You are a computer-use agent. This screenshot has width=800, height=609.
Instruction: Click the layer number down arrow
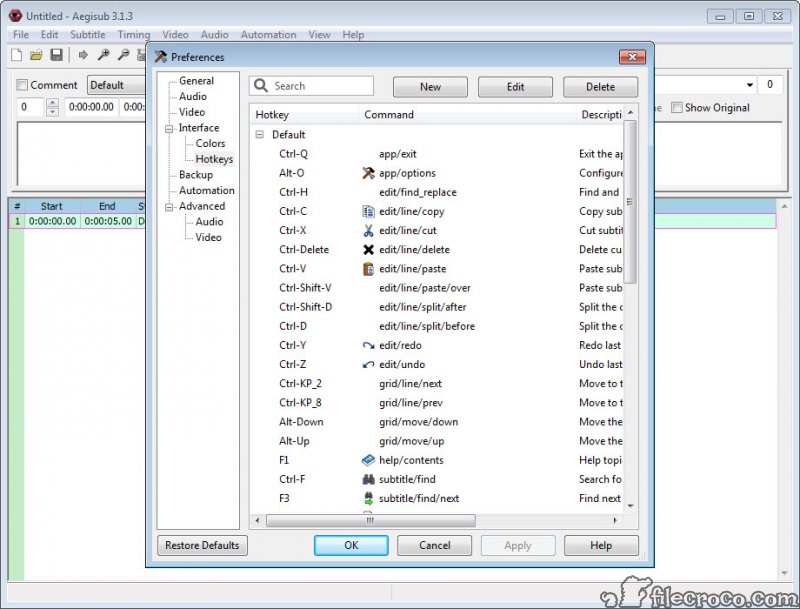click(x=52, y=112)
